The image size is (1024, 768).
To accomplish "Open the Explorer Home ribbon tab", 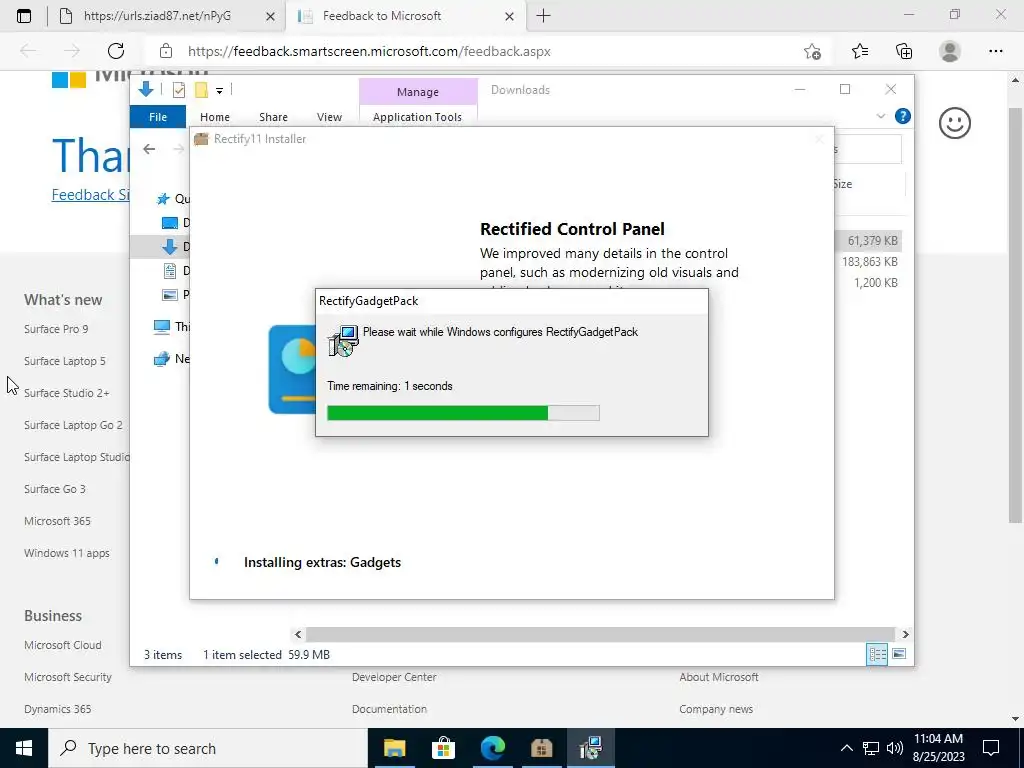I will pyautogui.click(x=215, y=117).
